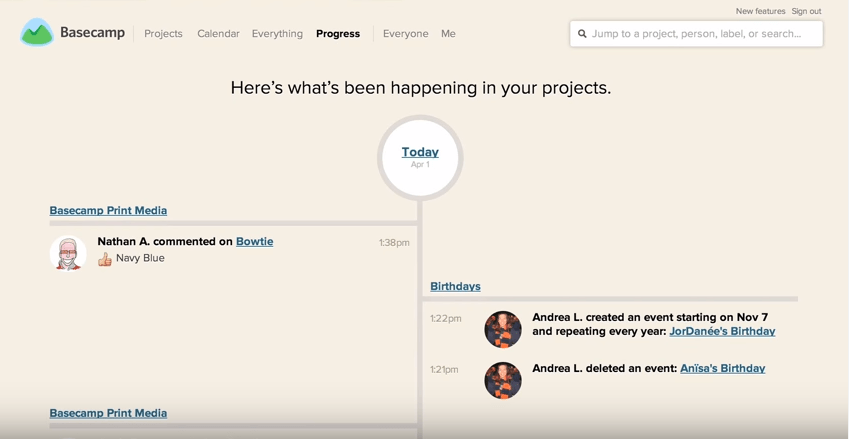Screen dimensions: 849x439
Task: Open the Everyone page
Action: [x=406, y=34]
